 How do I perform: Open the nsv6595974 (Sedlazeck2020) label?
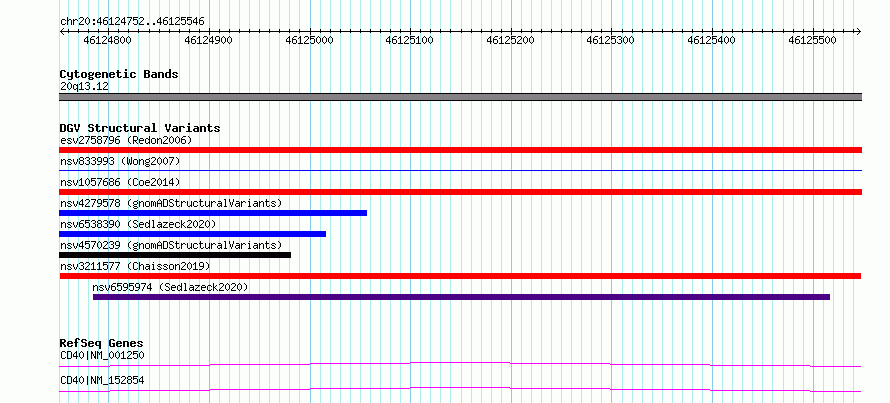(170, 287)
